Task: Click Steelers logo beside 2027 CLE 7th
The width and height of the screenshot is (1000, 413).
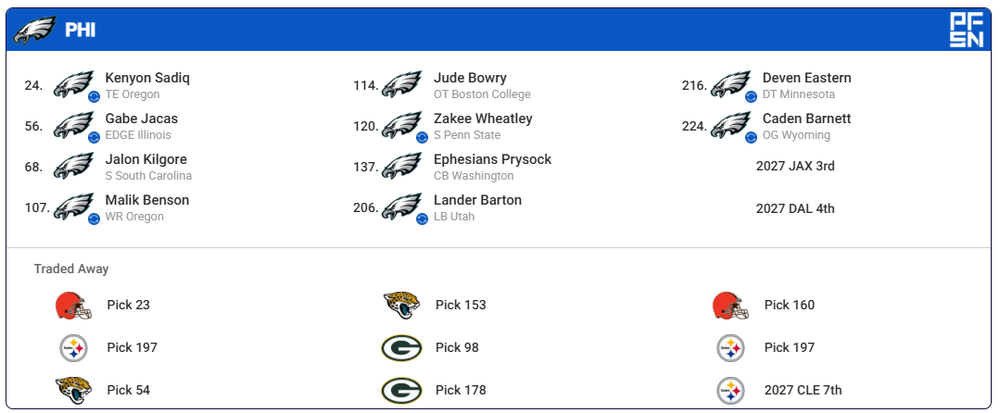Action: pos(731,390)
